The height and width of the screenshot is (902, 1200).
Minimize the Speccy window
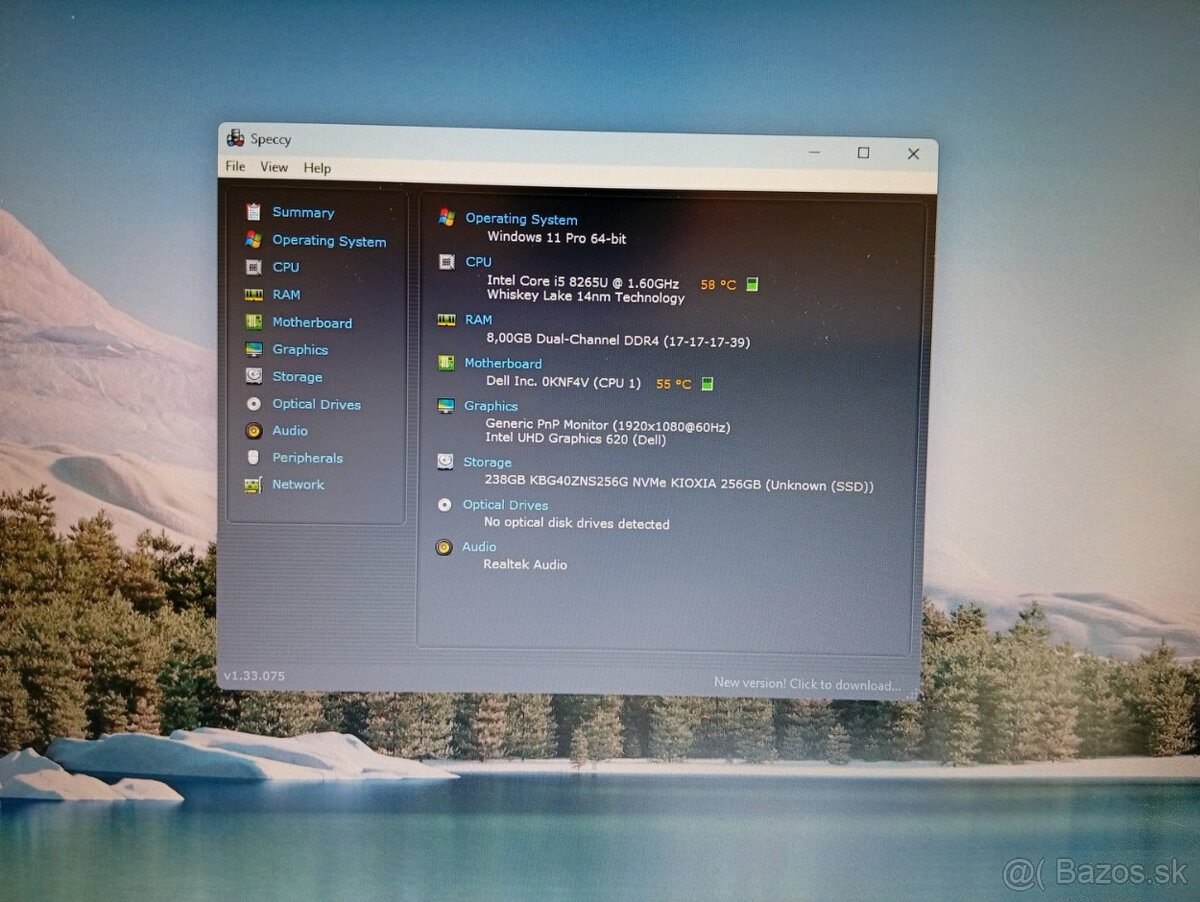pyautogui.click(x=815, y=152)
